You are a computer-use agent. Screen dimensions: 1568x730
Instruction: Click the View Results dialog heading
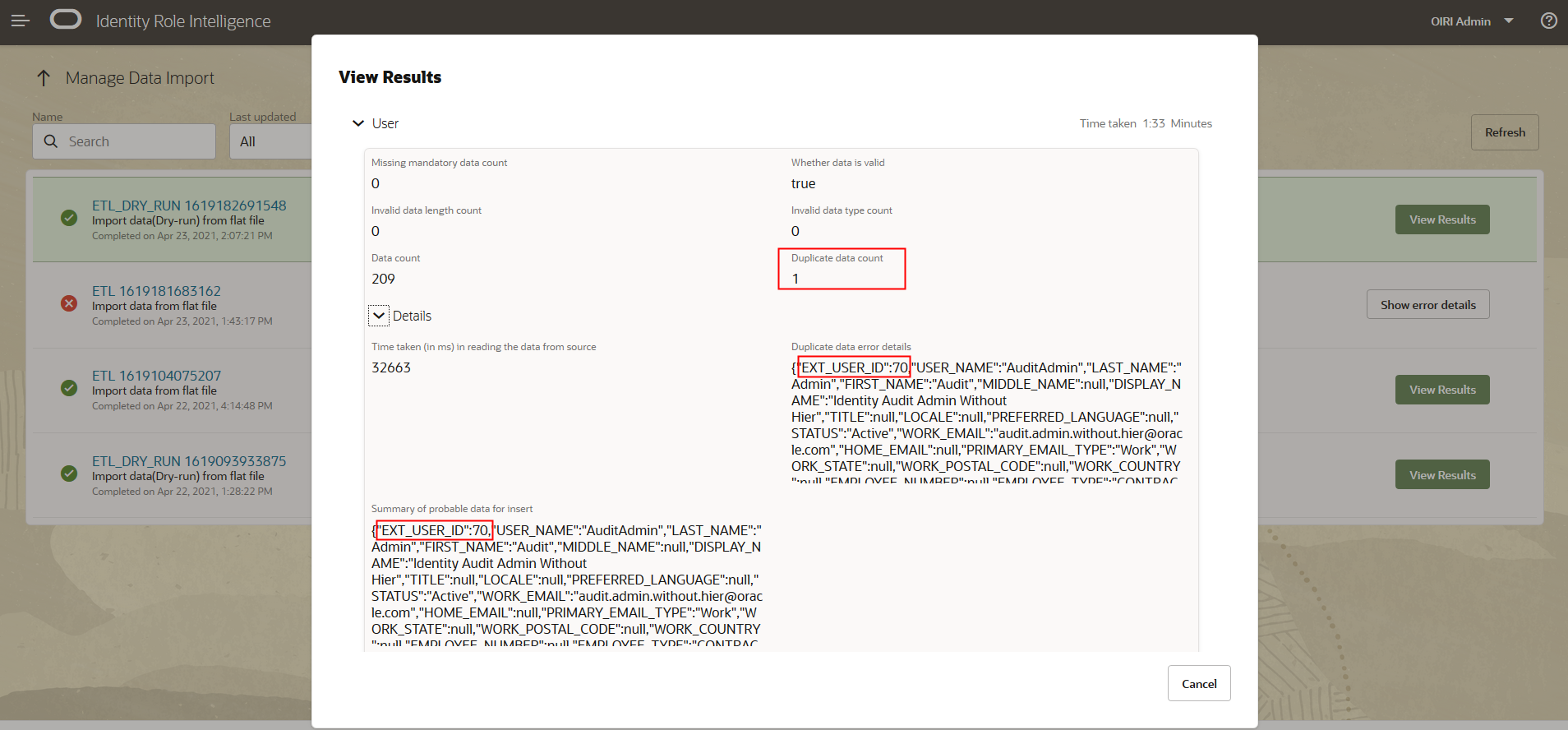tap(390, 77)
